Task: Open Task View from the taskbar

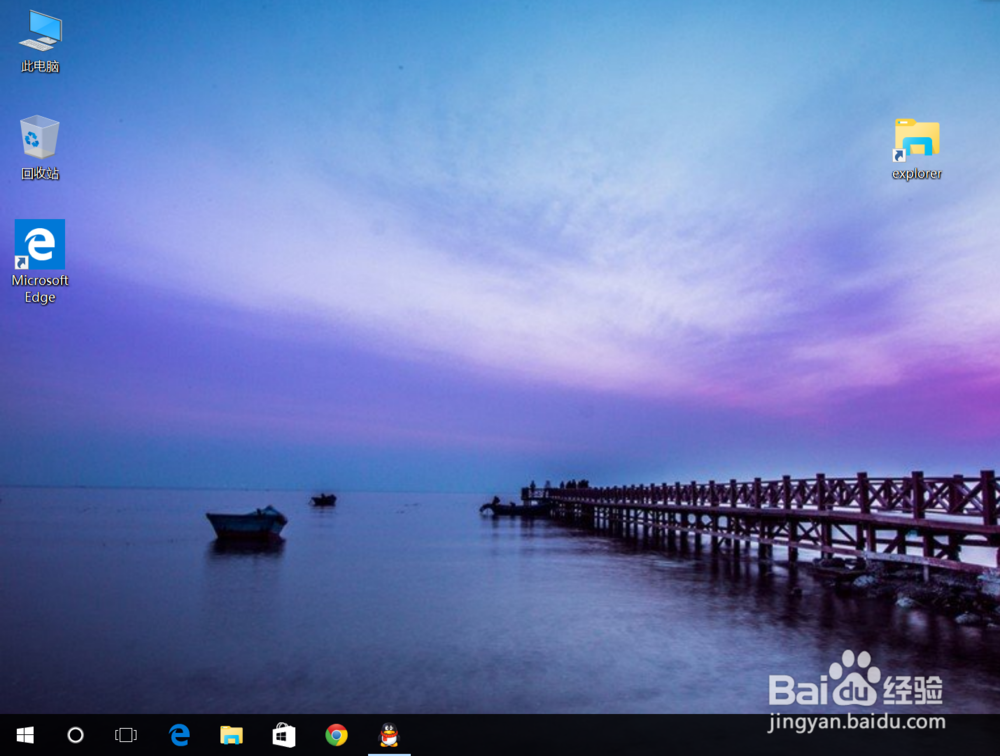Action: [x=126, y=735]
